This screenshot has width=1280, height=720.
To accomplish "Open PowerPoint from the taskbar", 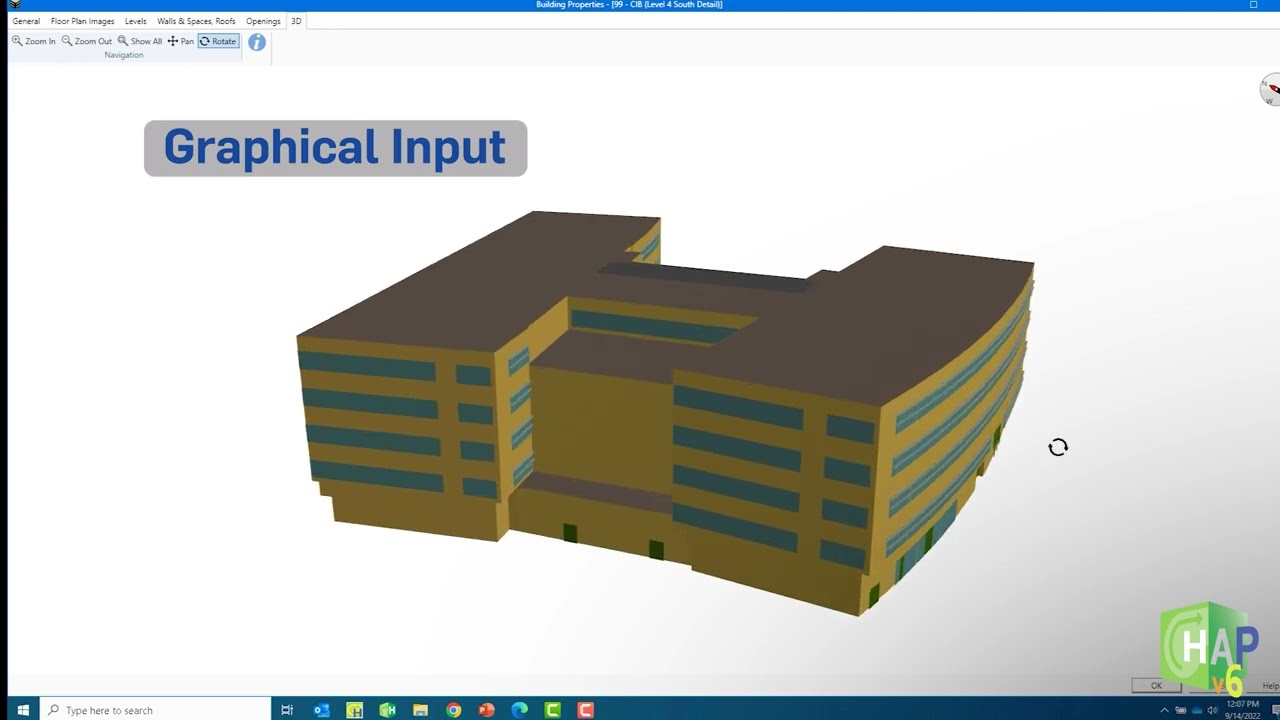I will (486, 710).
